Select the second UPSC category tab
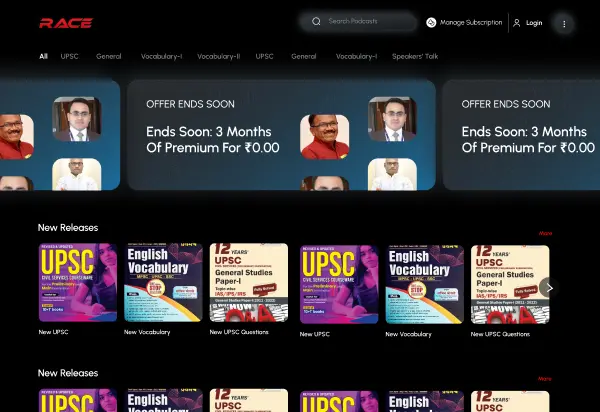 pyautogui.click(x=264, y=56)
